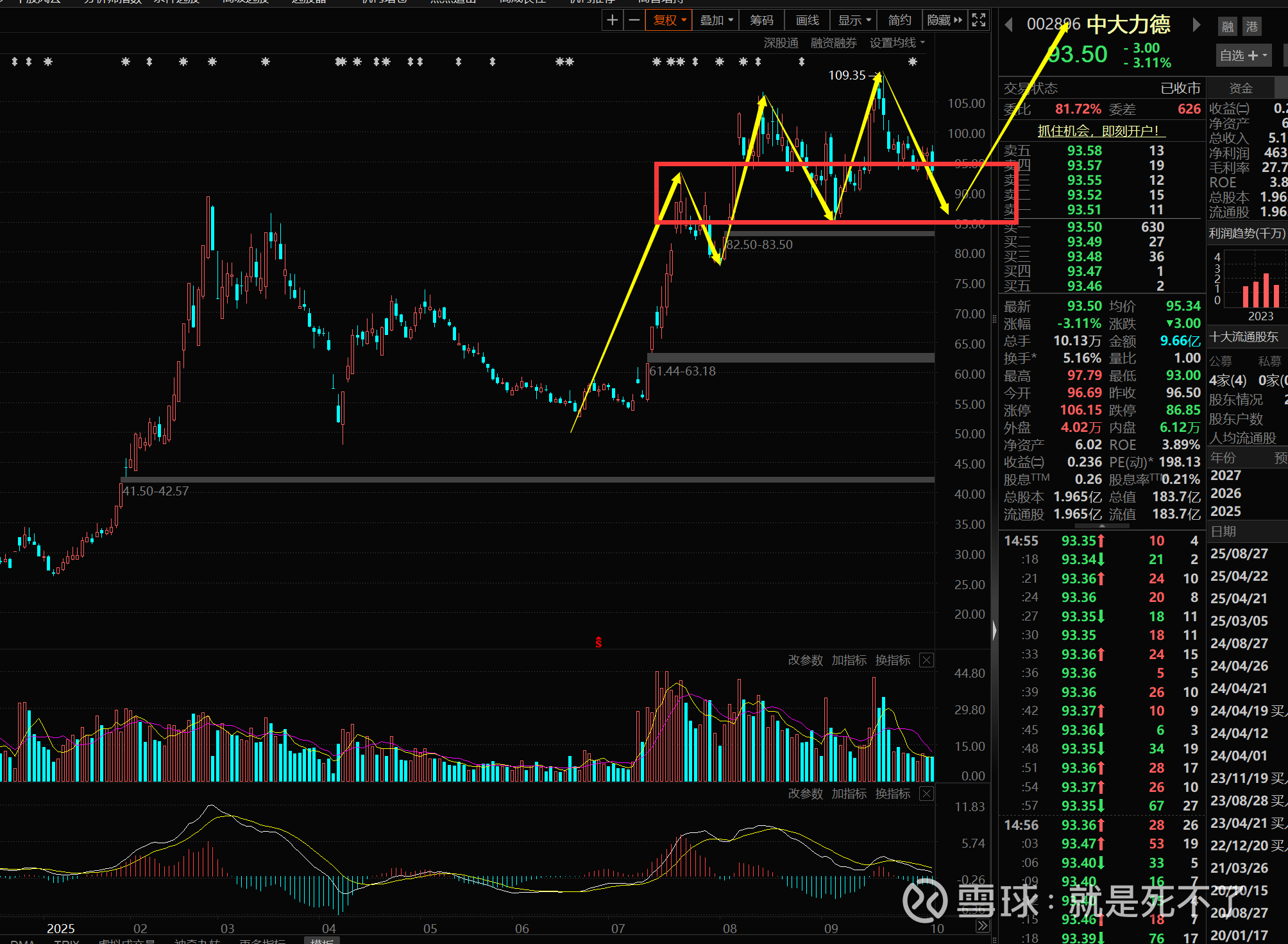
Task: Click 换指标 in the volume panel
Action: (892, 660)
